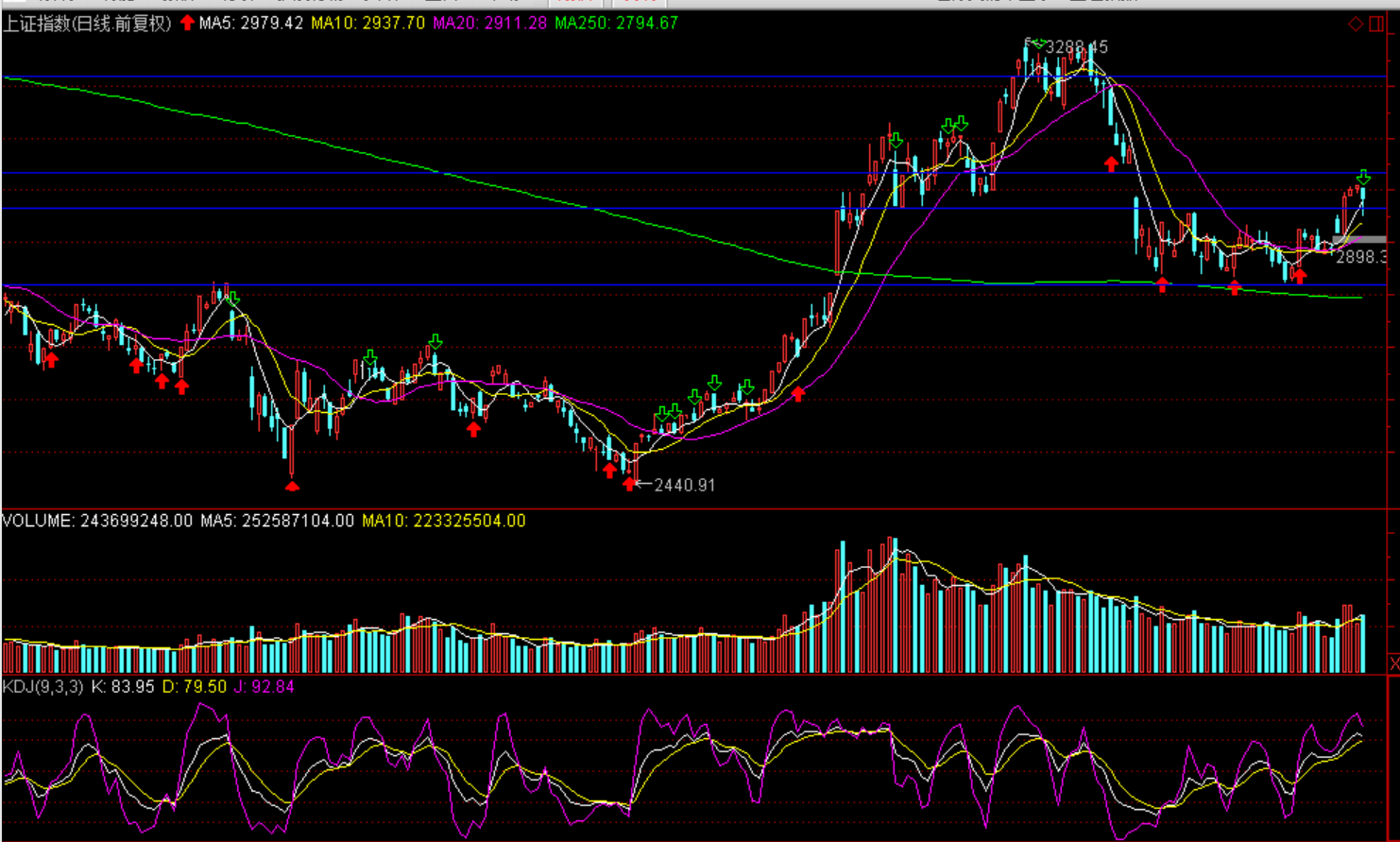Select the magenta MA20 2911.28 label

(489, 24)
